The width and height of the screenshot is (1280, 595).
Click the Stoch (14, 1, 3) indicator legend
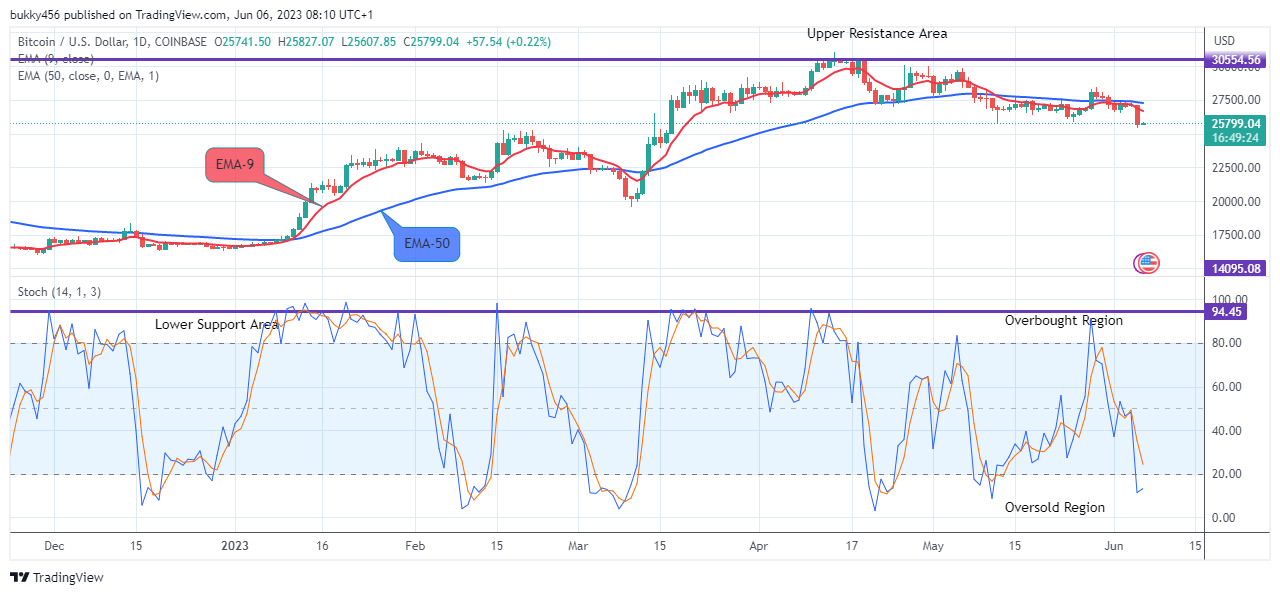pos(59,292)
